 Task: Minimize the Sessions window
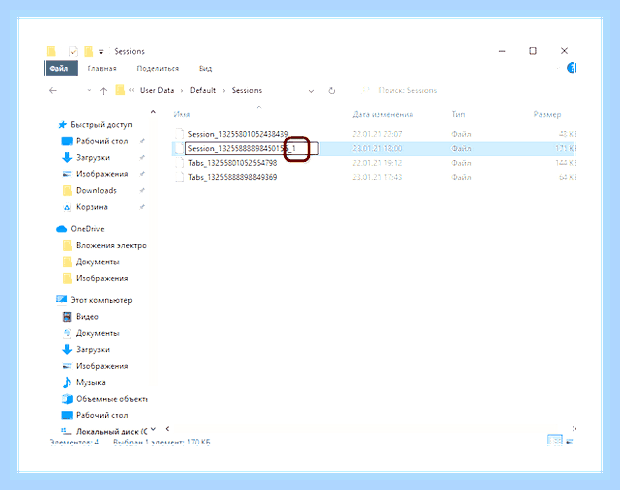pos(502,51)
